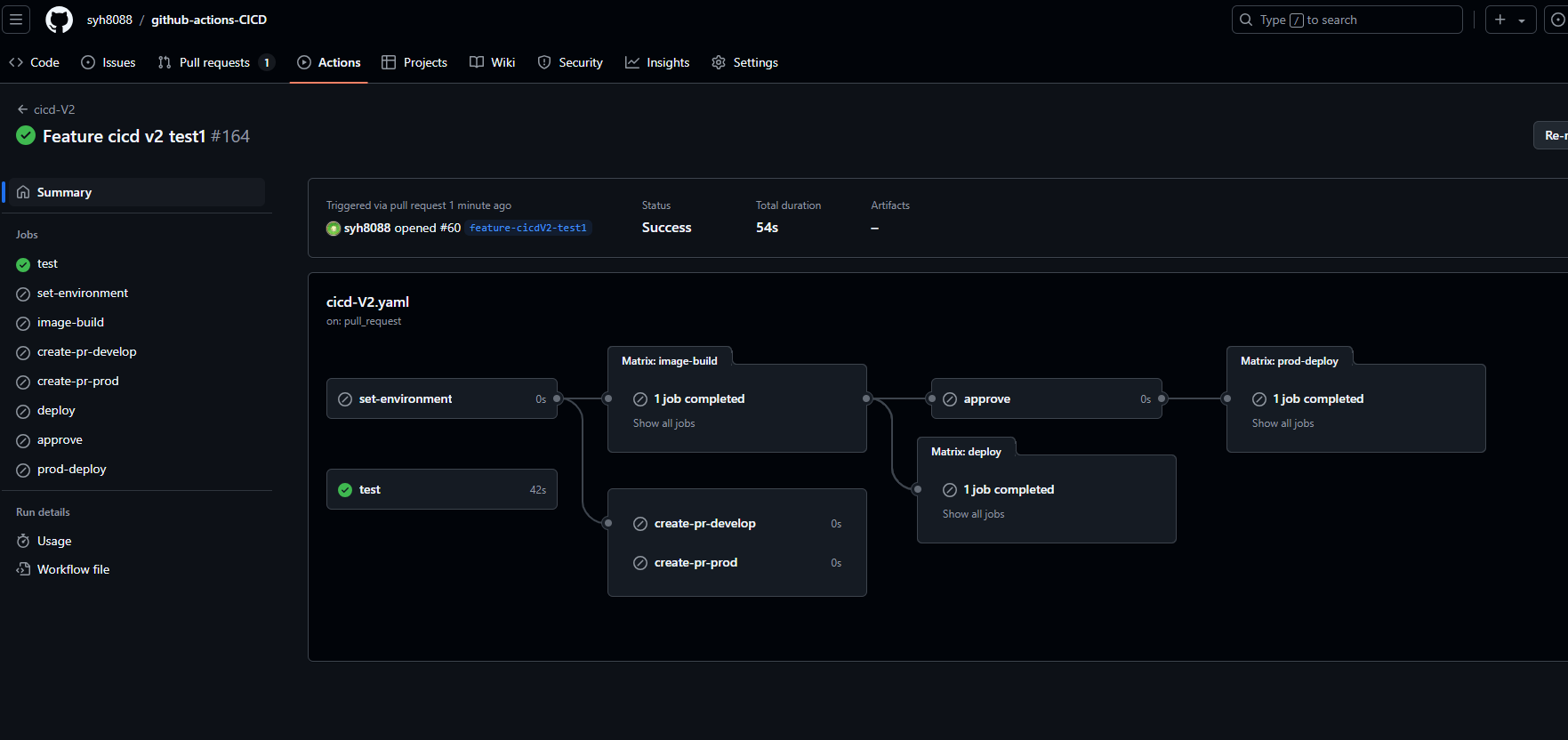This screenshot has width=1568, height=740.
Task: Click '1 job completed' in deploy matrix
Action: click(x=1009, y=489)
